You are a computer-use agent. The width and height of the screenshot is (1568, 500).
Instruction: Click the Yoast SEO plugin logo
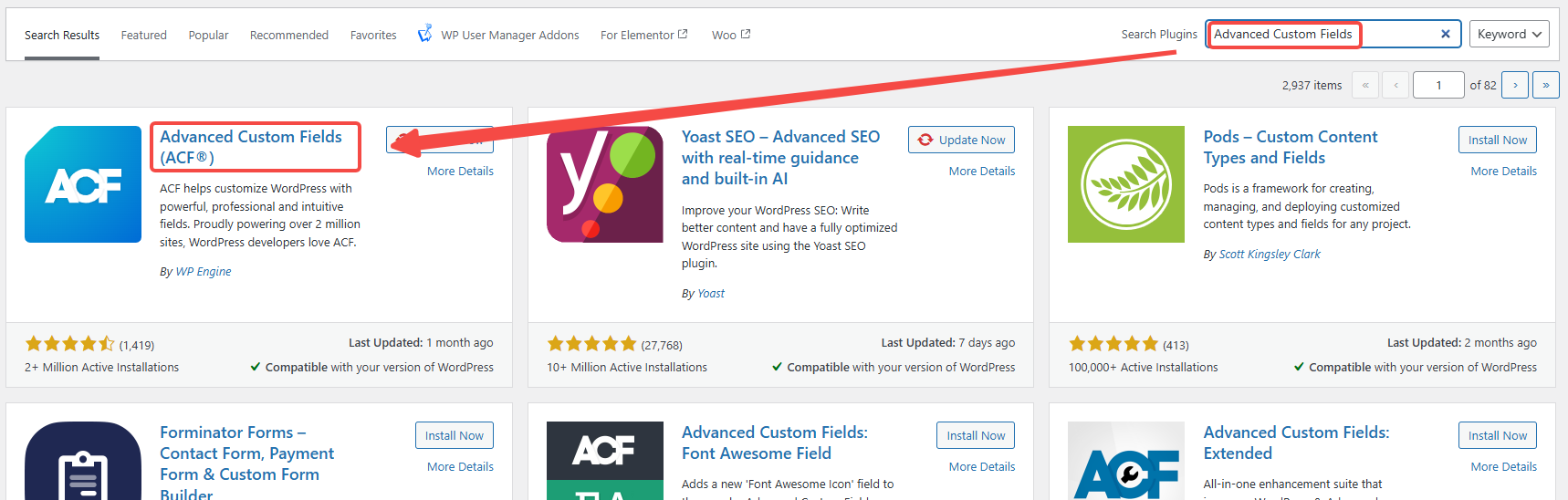click(604, 184)
